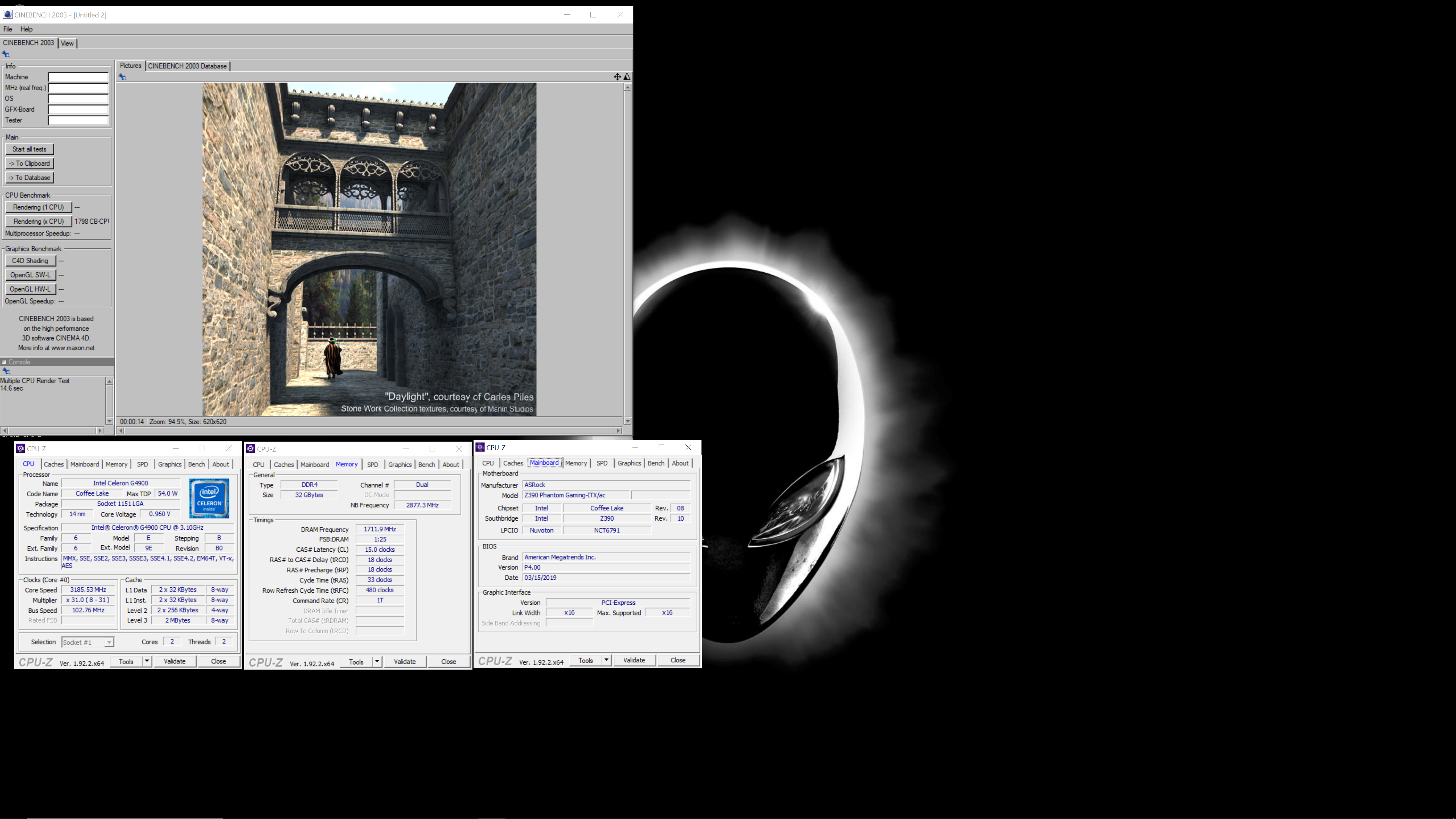
Task: Select the Pictures tab
Action: (130, 66)
